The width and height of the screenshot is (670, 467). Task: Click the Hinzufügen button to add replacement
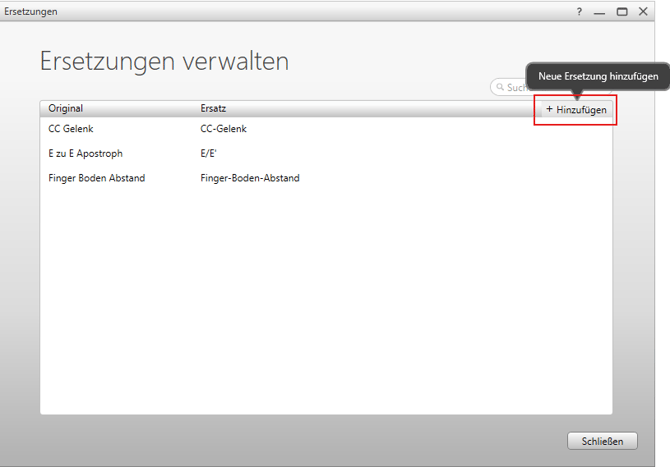click(576, 110)
